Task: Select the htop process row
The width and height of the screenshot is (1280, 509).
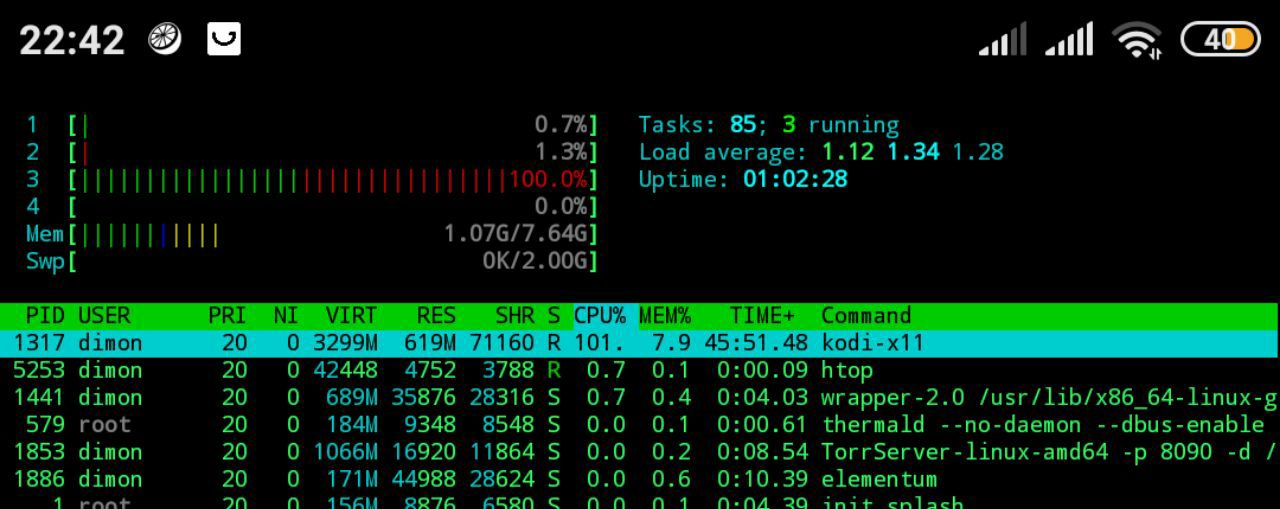Action: click(x=640, y=370)
